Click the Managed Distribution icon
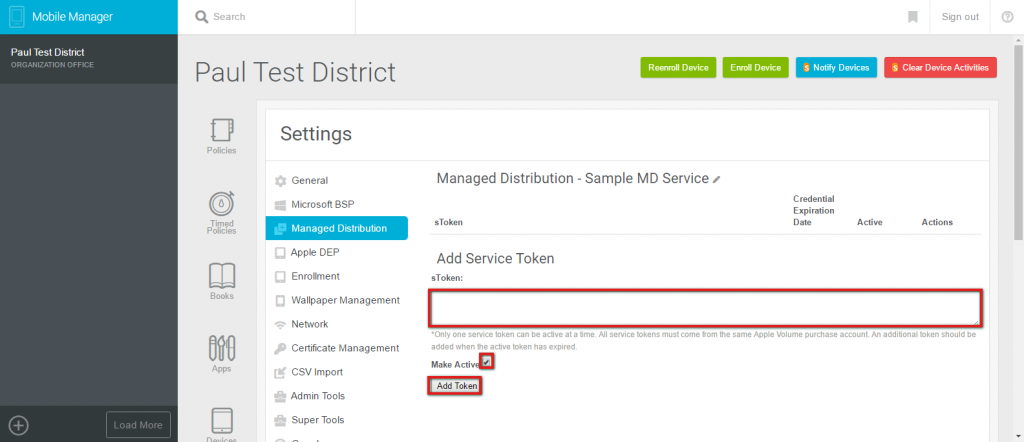 [280, 229]
